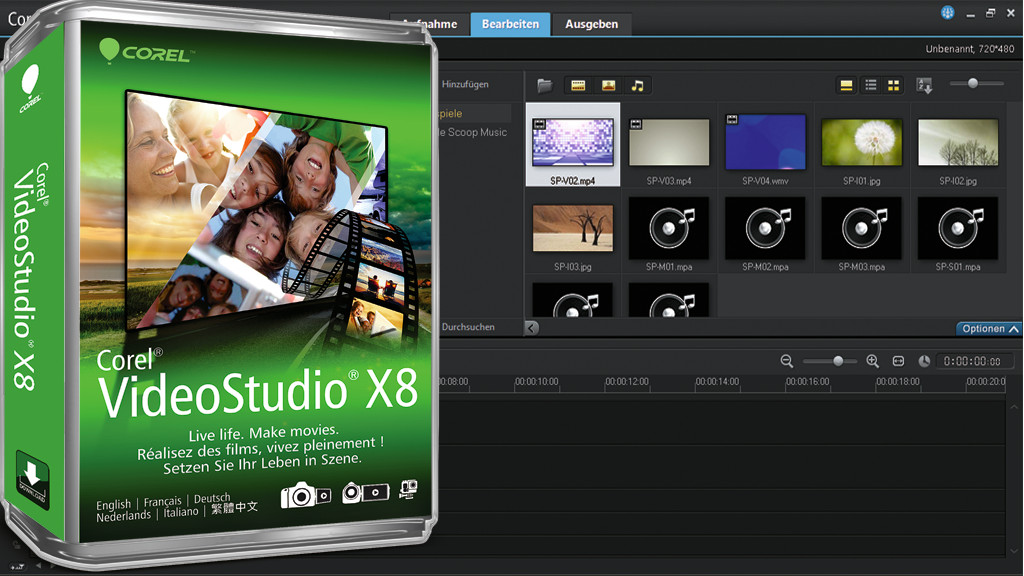Expand the Optionen panel
1024x576 pixels.
click(989, 328)
